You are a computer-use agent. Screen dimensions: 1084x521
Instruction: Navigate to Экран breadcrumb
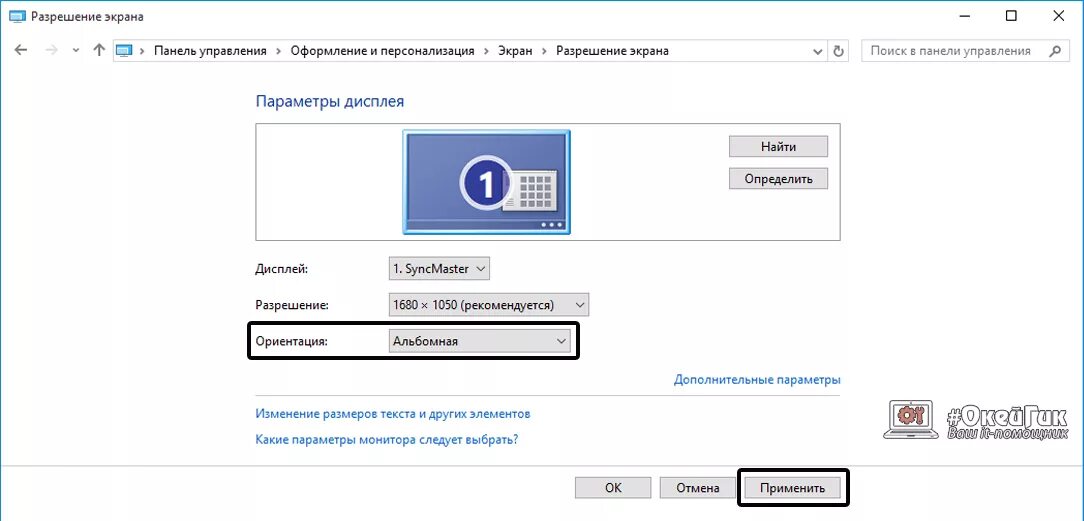[515, 50]
